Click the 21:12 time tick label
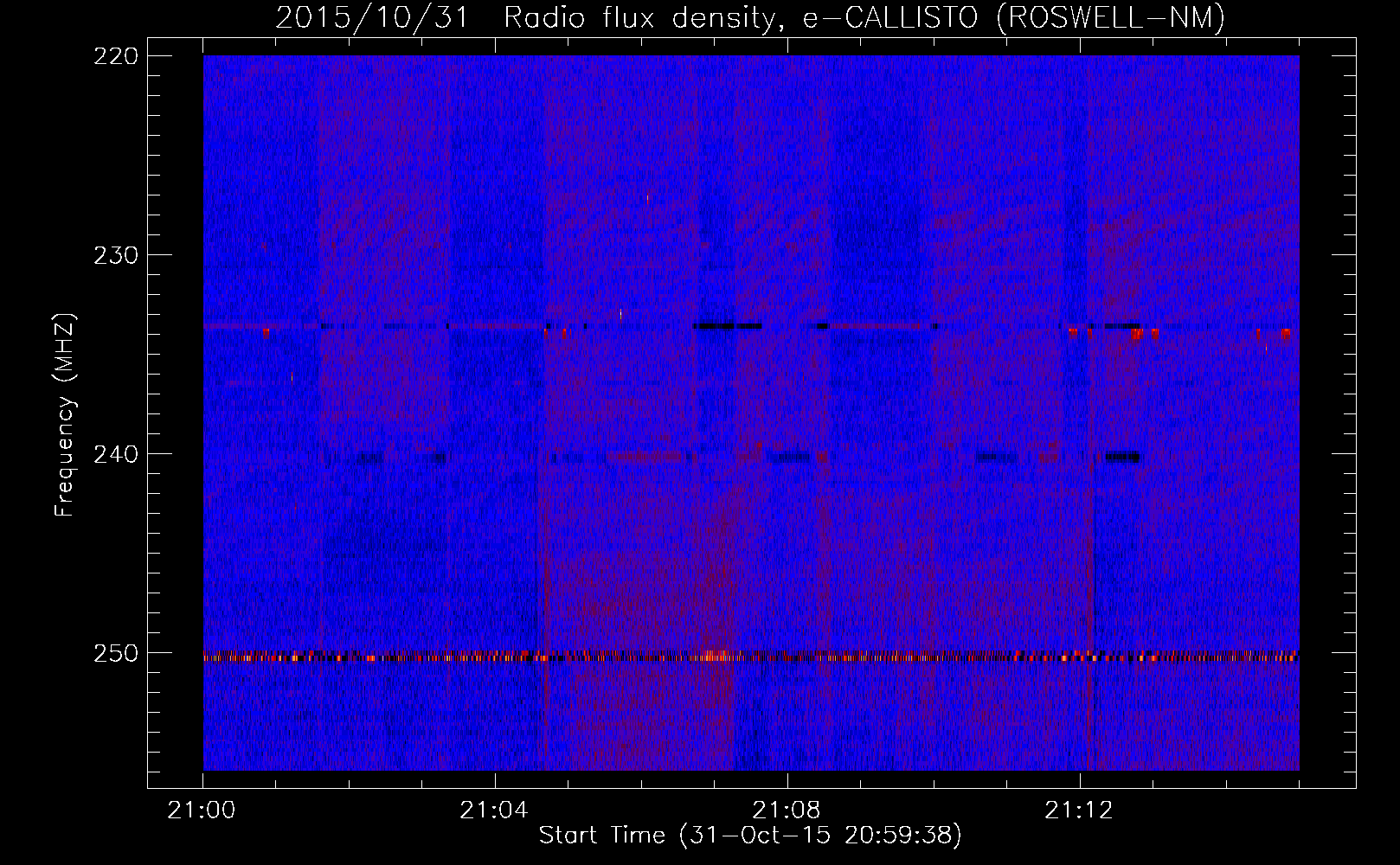Image resolution: width=1400 pixels, height=865 pixels. click(1080, 811)
